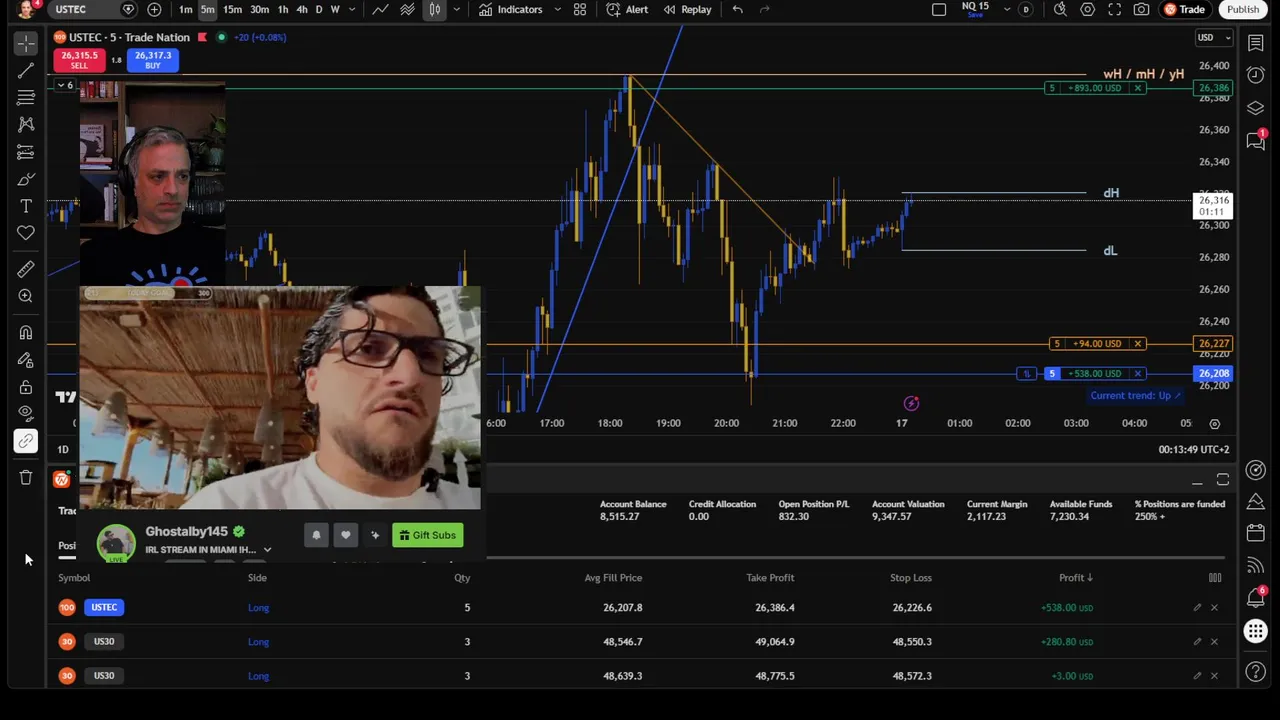
Task: Click the link drawings icon
Action: (x=26, y=441)
